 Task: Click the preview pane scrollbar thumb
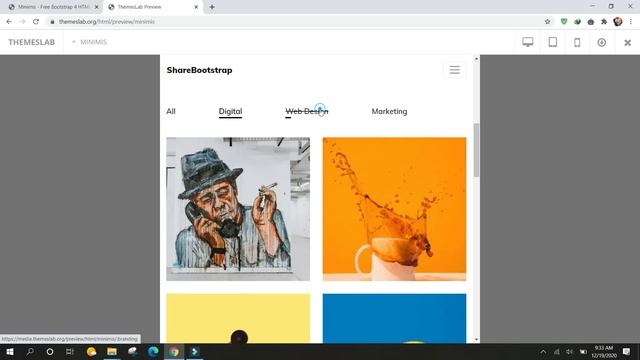point(476,150)
